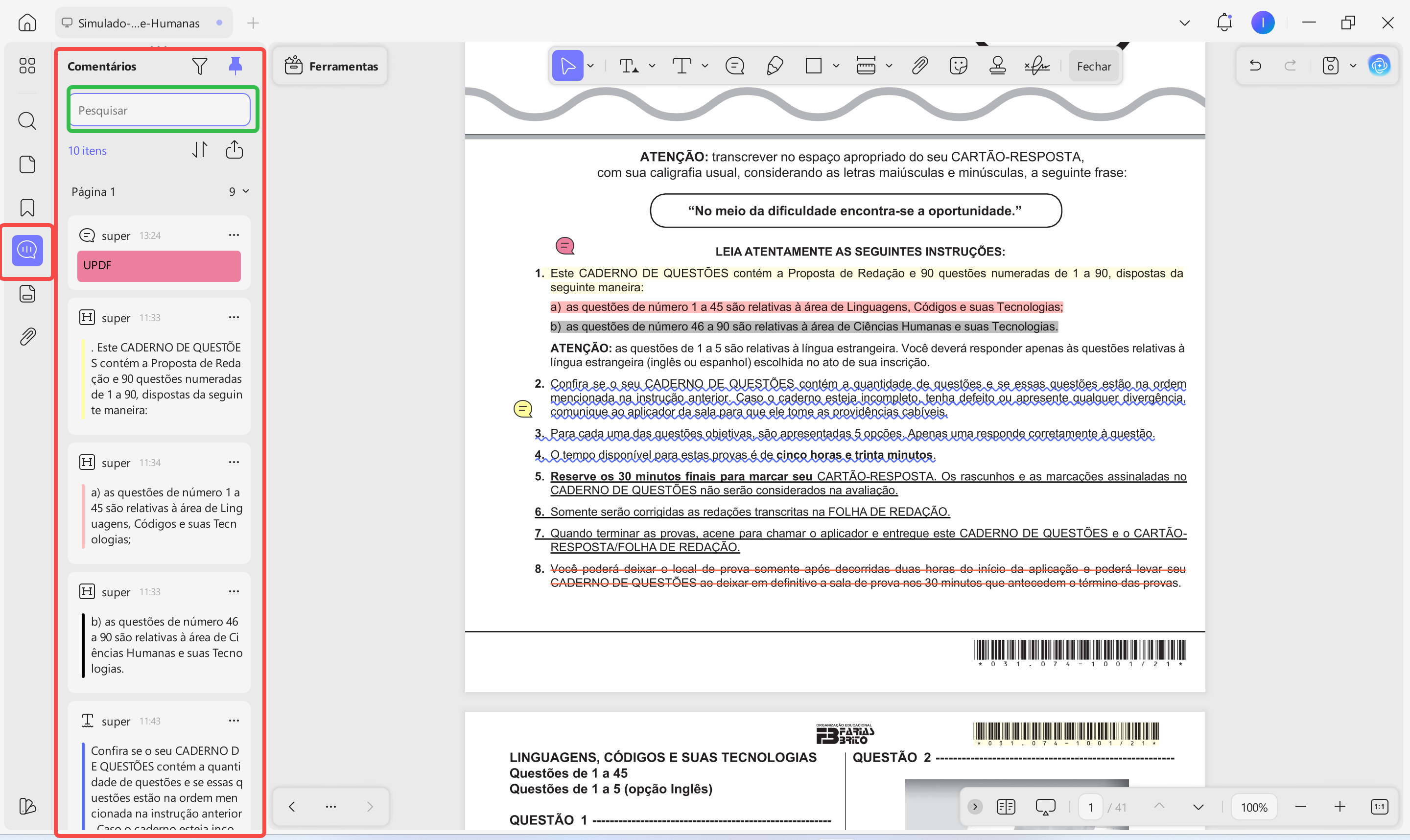
Task: Export the comments list
Action: point(235,150)
